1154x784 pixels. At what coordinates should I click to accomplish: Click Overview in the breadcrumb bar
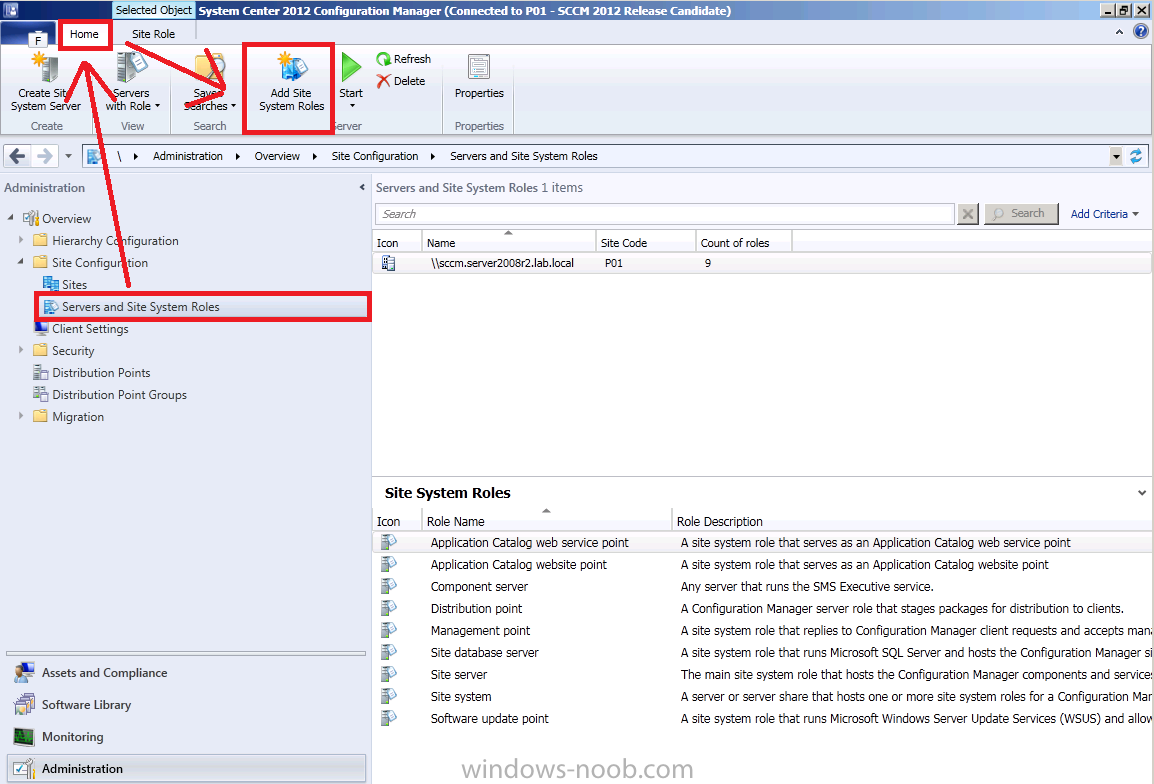277,156
